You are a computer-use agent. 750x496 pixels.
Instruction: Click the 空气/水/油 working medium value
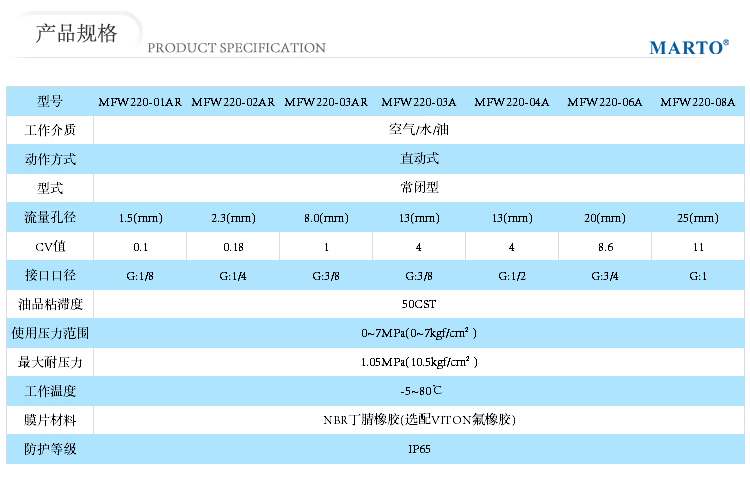coord(419,130)
